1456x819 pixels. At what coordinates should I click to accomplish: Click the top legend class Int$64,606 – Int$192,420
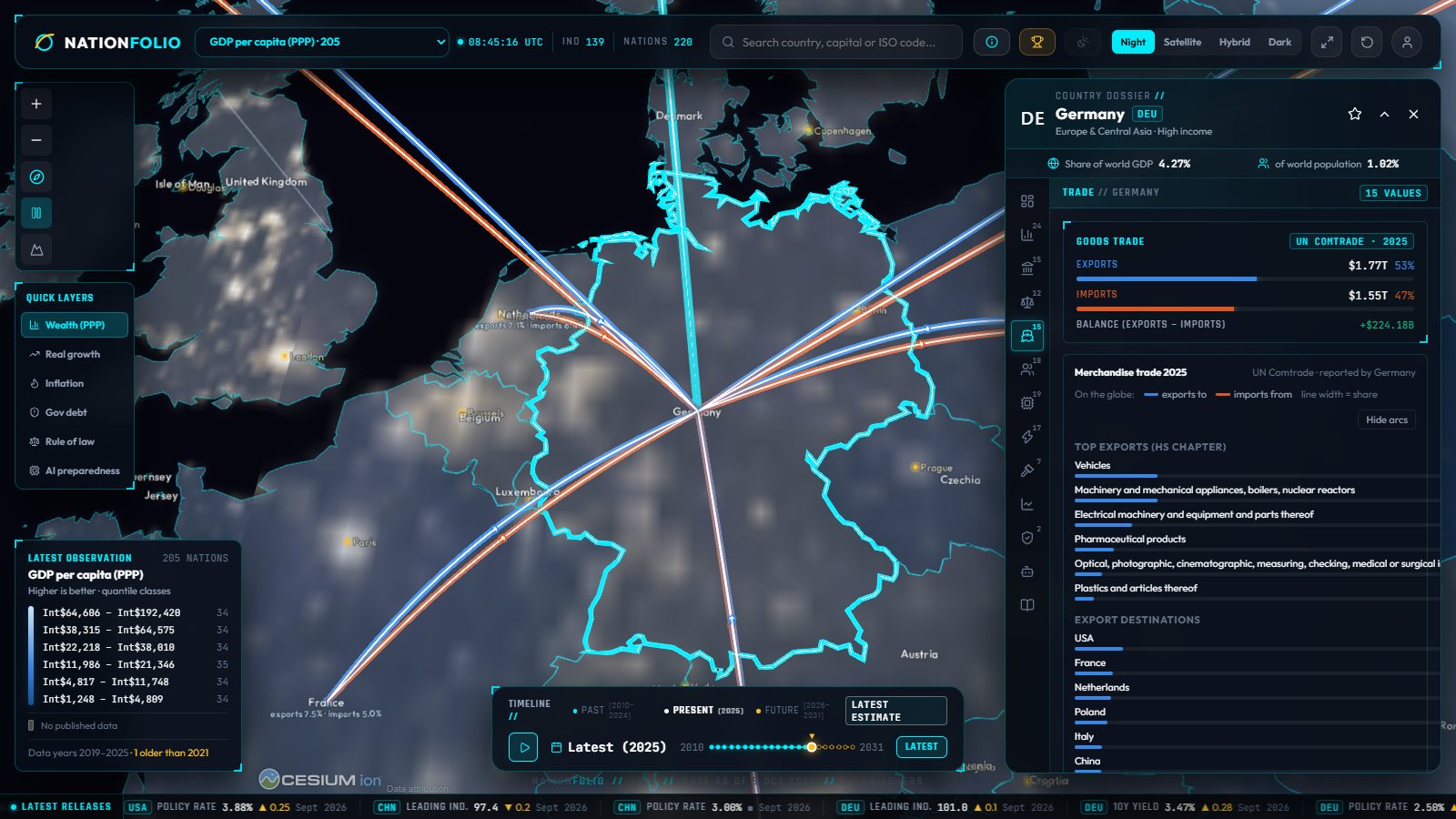136,612
